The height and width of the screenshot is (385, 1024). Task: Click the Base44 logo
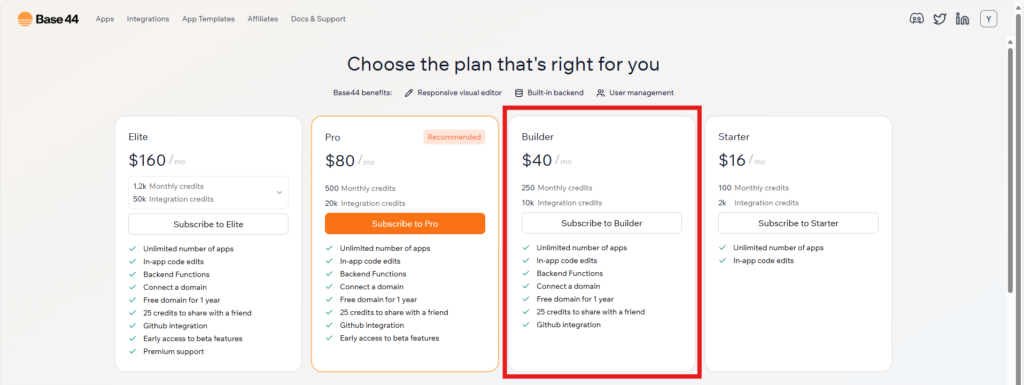(48, 19)
